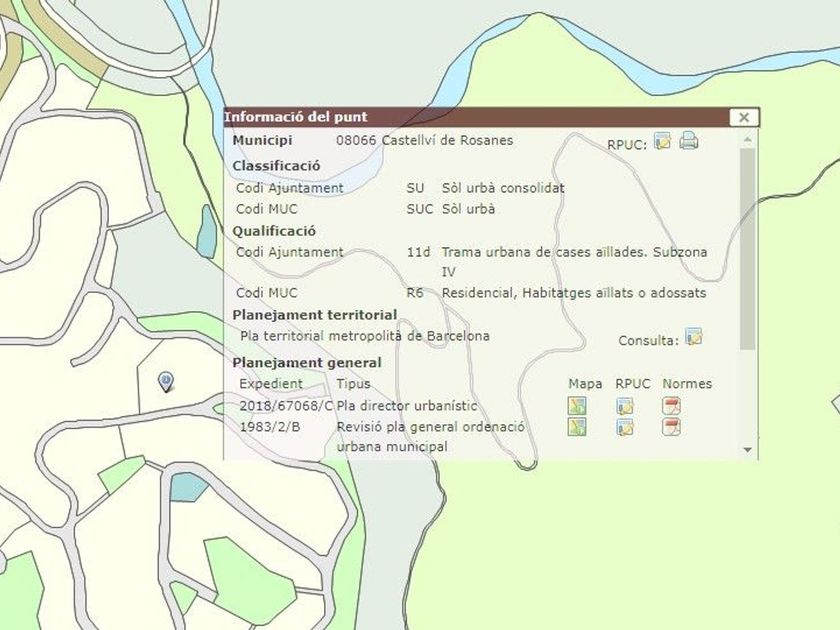The image size is (840, 630).
Task: Select expedient 2018/67068/C in the list
Action: click(x=286, y=406)
